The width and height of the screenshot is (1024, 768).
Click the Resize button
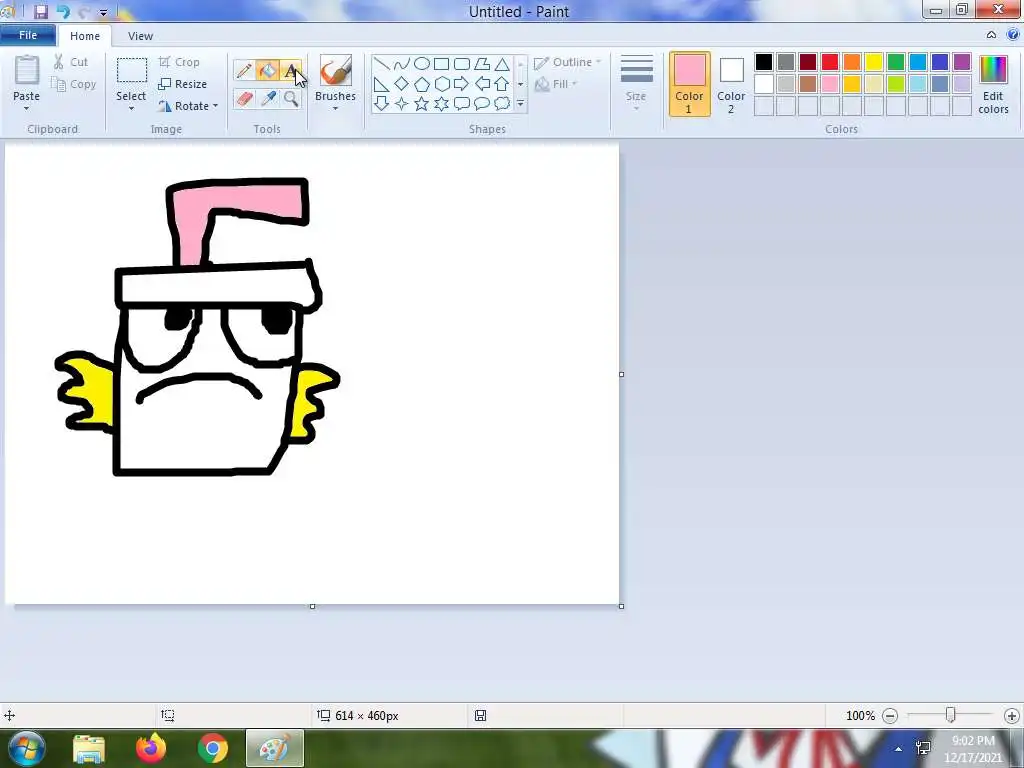[183, 84]
